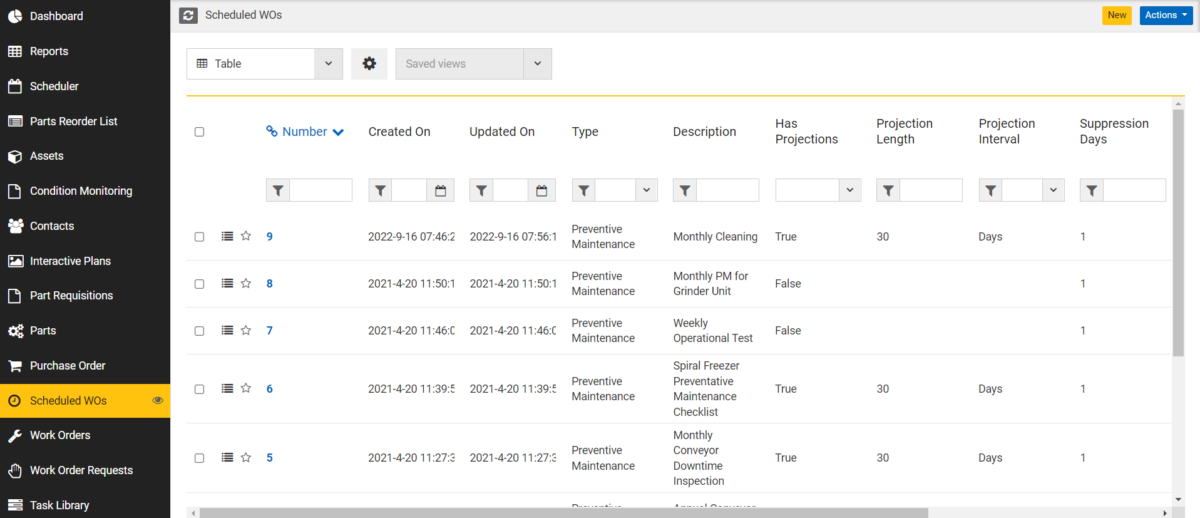Image resolution: width=1200 pixels, height=518 pixels.
Task: Open the Condition Monitoring sidebar icon
Action: coord(15,191)
